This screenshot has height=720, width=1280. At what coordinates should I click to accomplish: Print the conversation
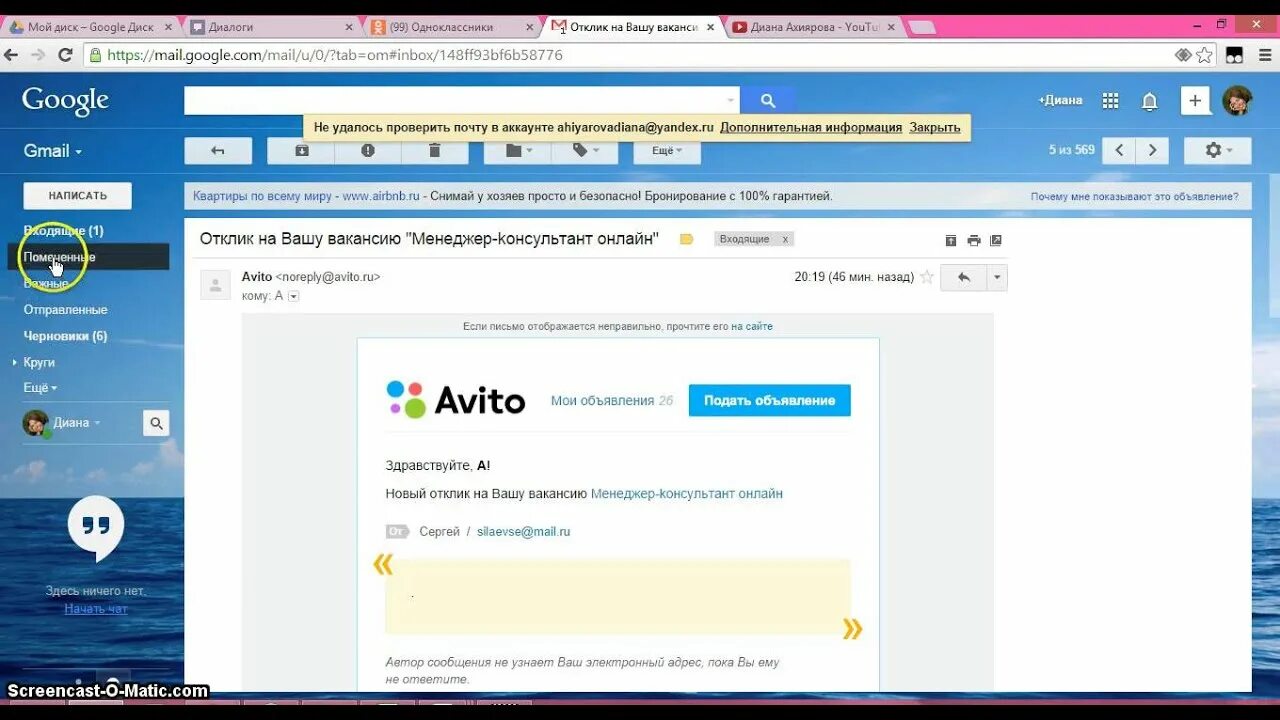[974, 240]
